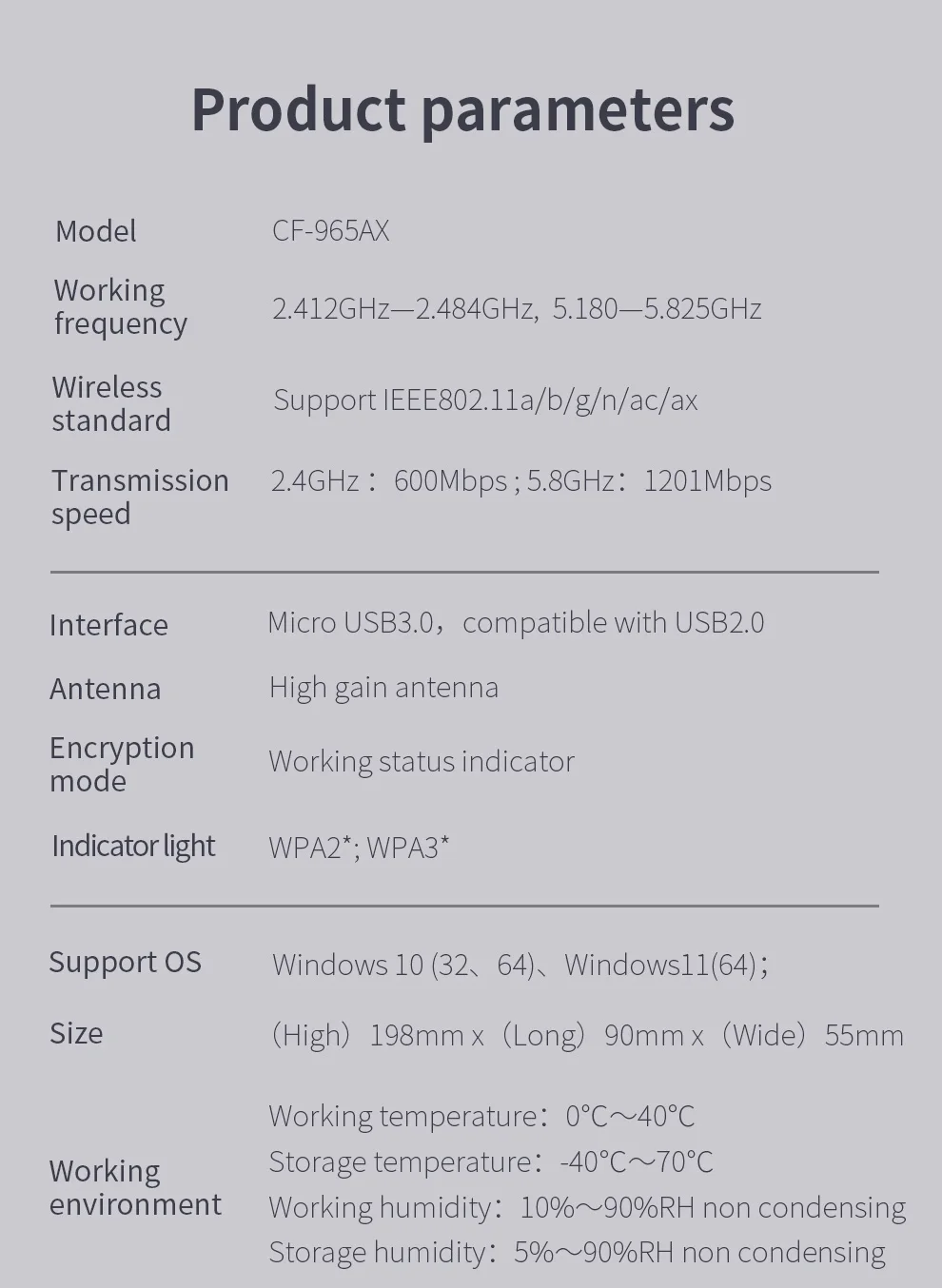Click the 'Model' label
The image size is (942, 1288).
pyautogui.click(x=95, y=231)
